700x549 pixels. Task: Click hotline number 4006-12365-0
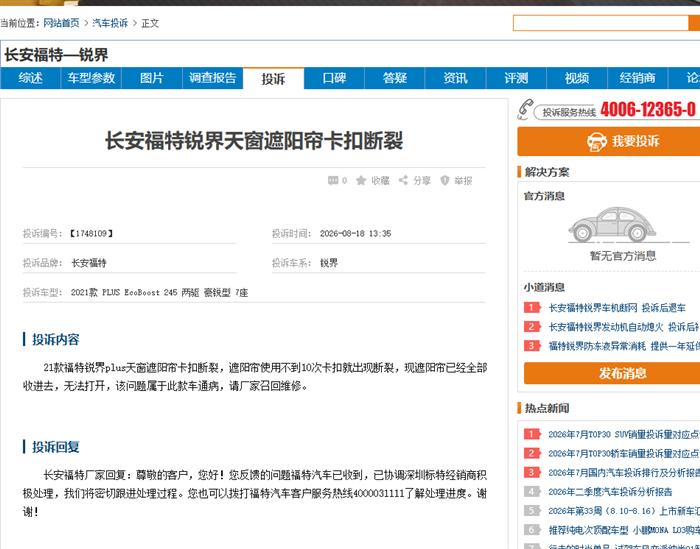pos(648,109)
